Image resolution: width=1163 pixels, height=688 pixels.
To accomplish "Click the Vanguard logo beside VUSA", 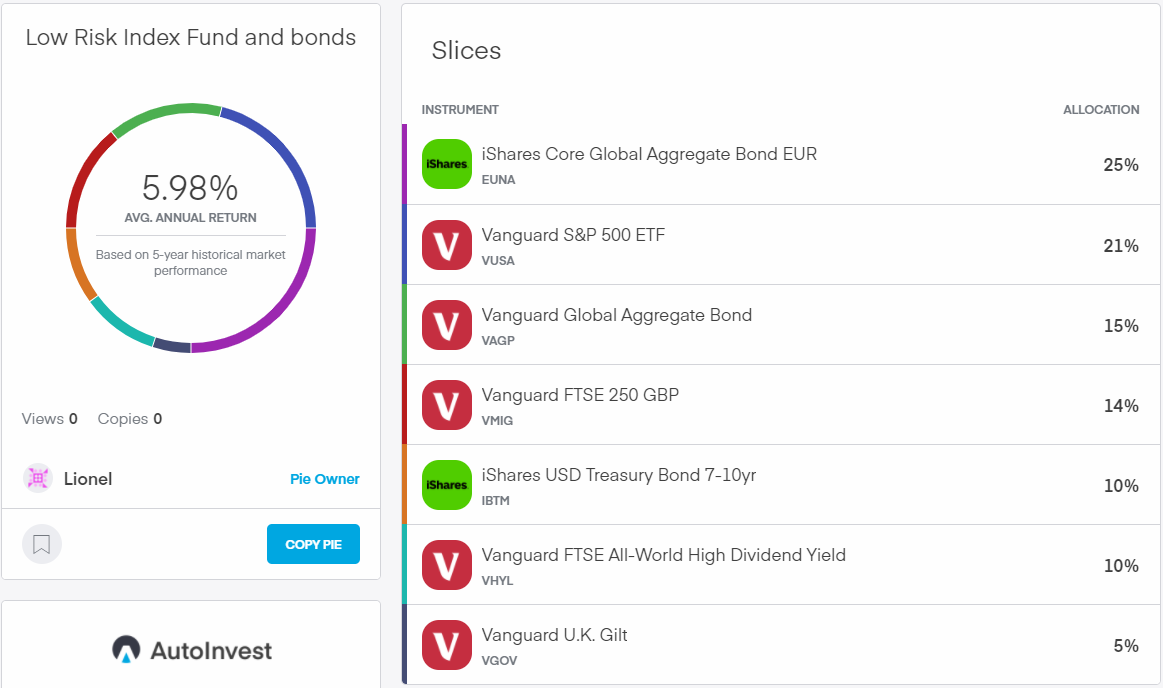I will 446,245.
